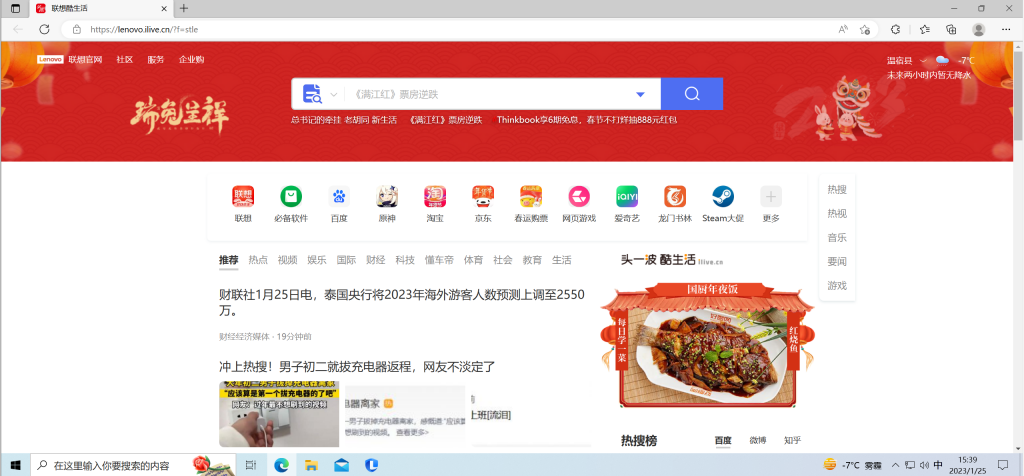
Task: Click the blue search magnifier button
Action: 692,94
